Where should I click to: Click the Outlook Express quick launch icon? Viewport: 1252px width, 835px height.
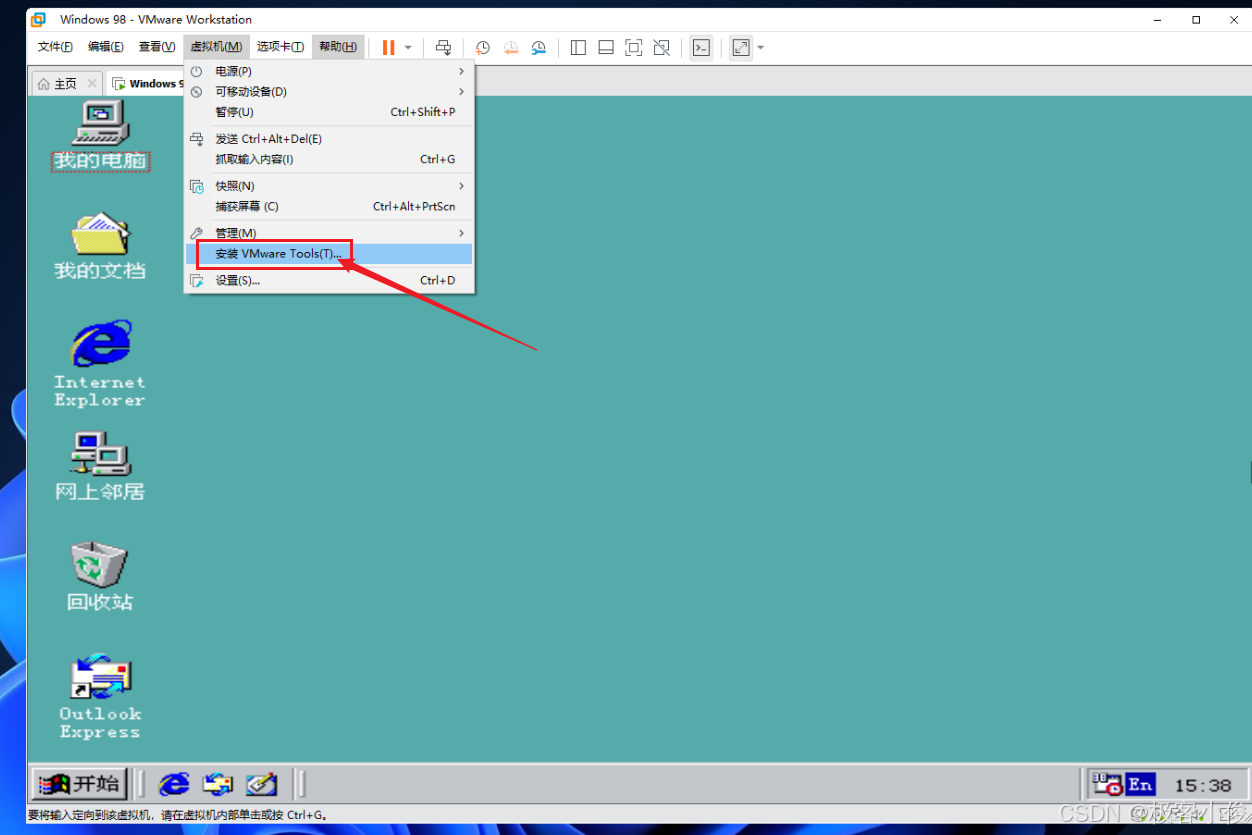coord(218,784)
